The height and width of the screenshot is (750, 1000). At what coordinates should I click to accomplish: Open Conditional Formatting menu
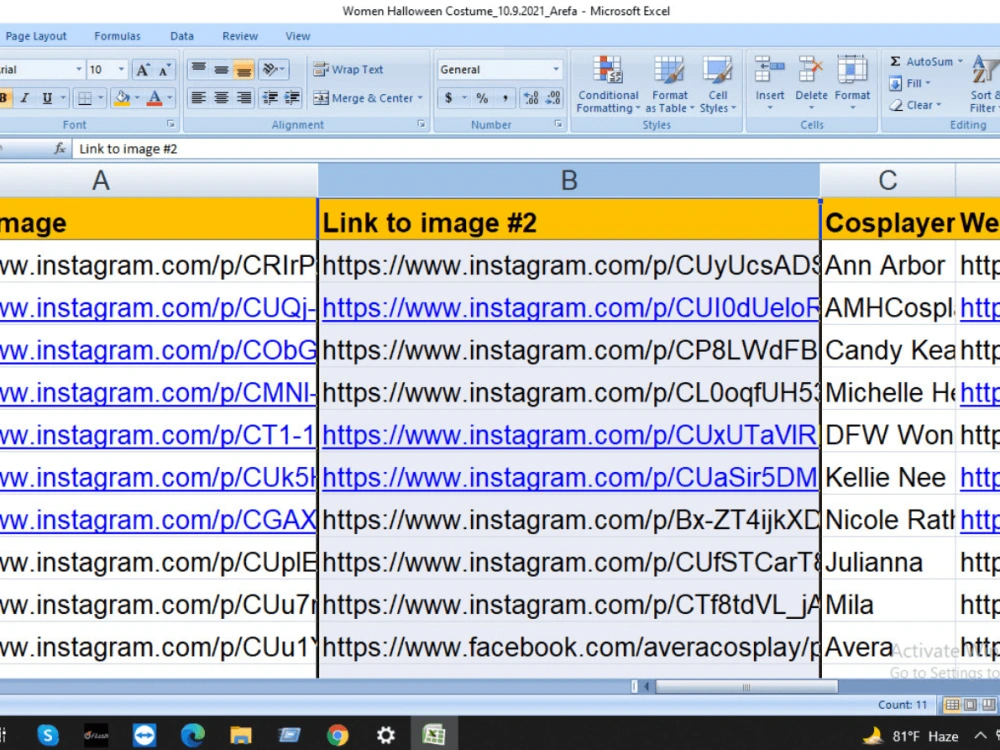tap(608, 85)
